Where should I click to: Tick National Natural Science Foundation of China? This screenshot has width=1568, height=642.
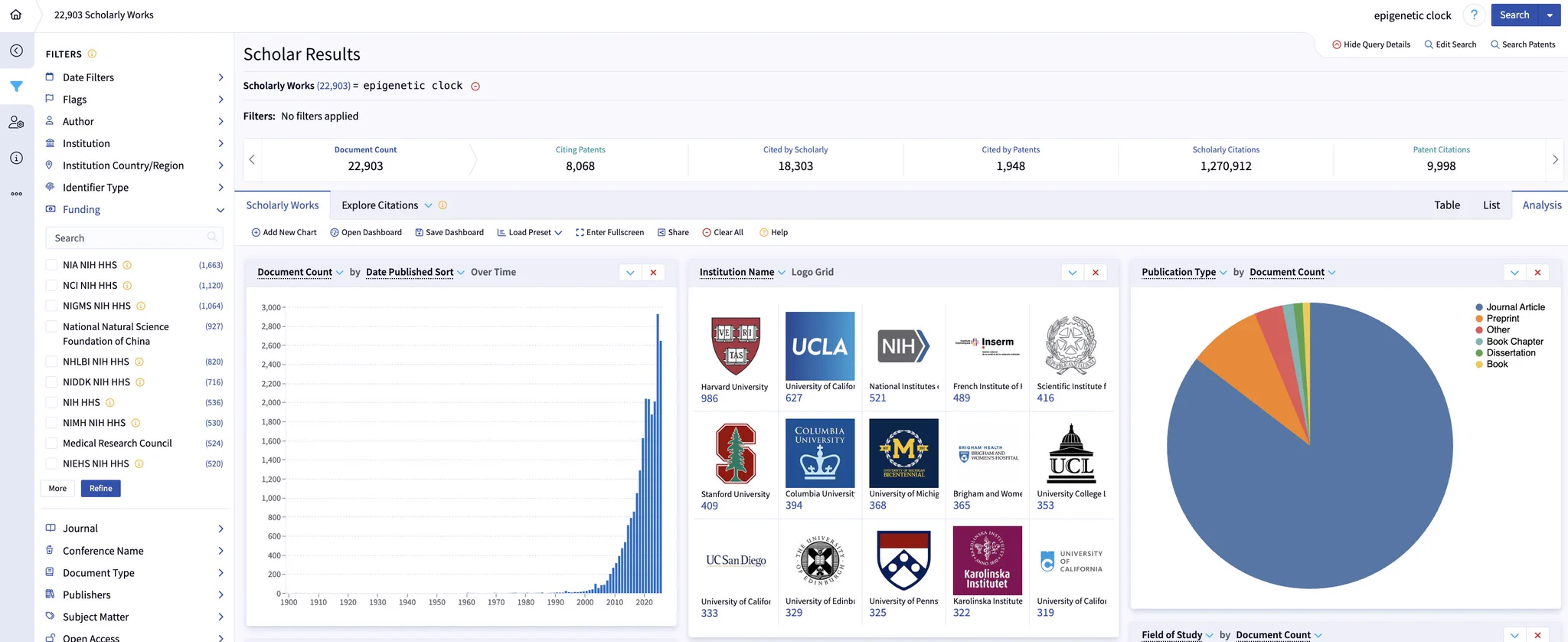click(x=51, y=326)
